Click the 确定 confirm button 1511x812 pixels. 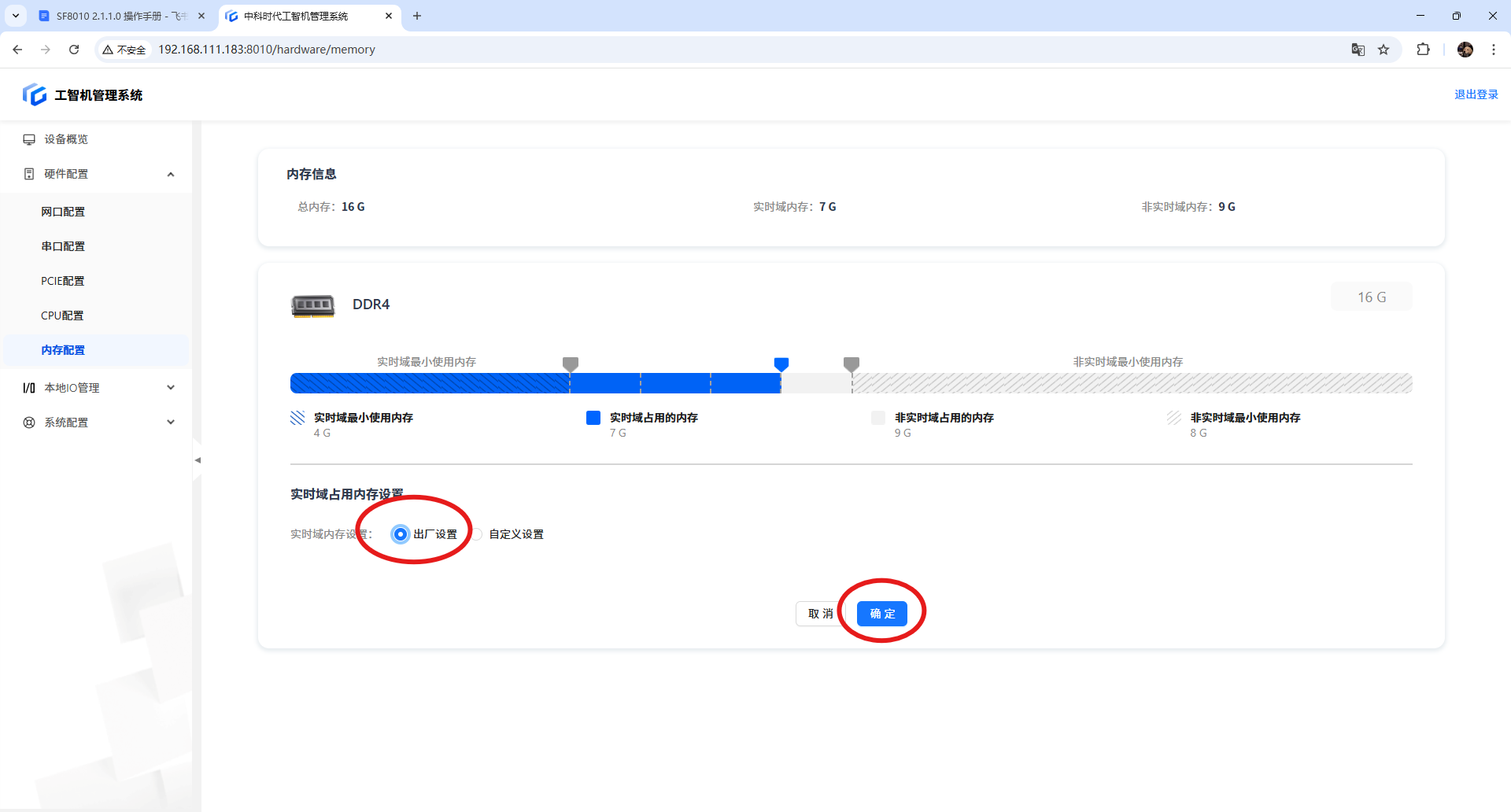[881, 614]
